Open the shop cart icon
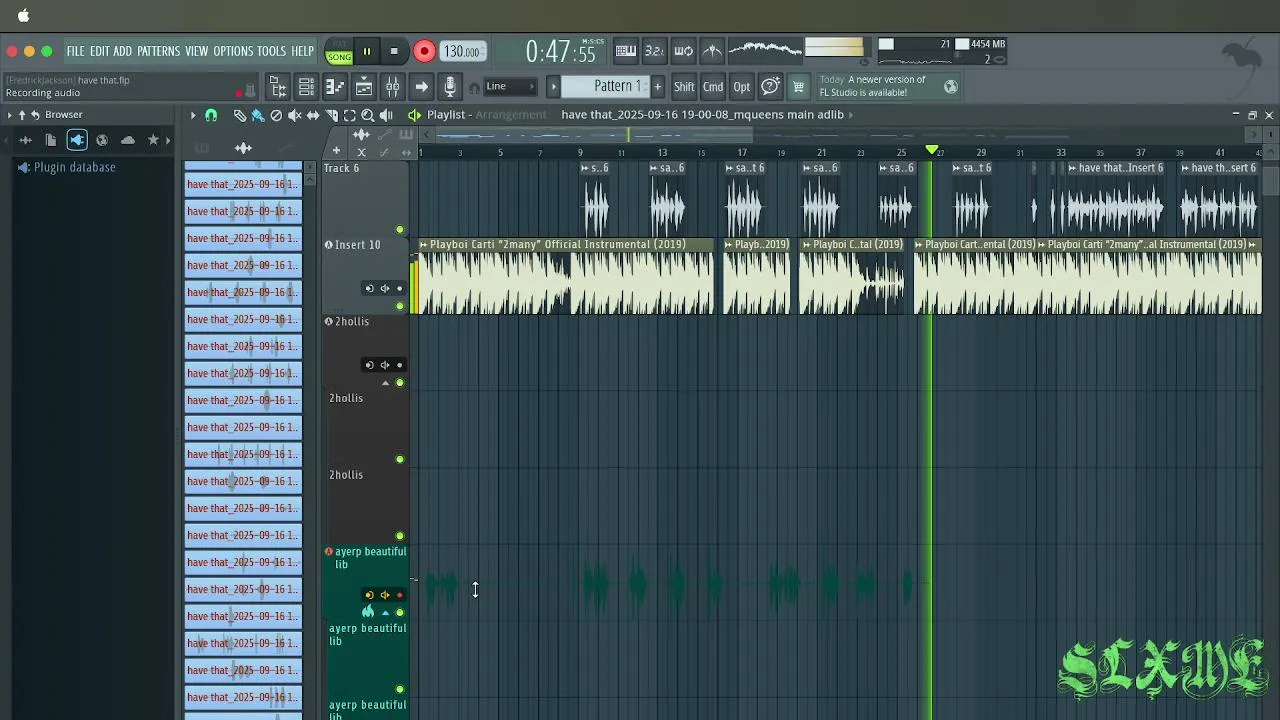 pos(798,87)
